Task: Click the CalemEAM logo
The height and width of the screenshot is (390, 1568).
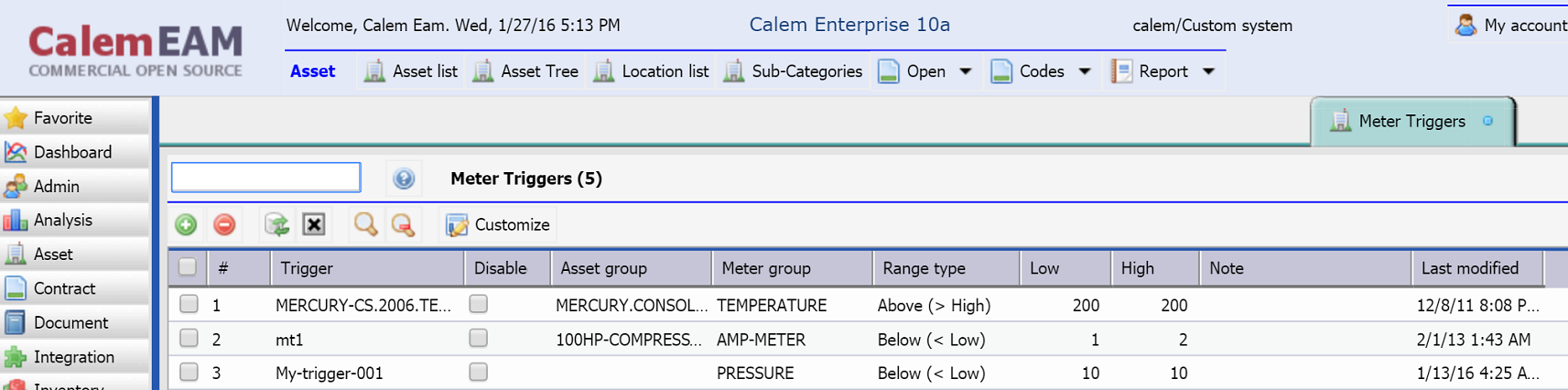Action: pyautogui.click(x=135, y=49)
